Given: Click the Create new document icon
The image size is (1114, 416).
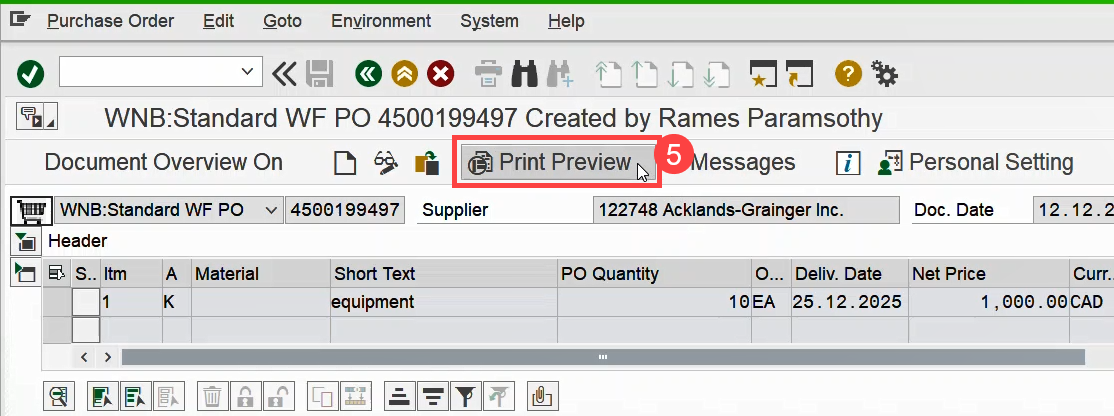Looking at the screenshot, I should click(345, 163).
